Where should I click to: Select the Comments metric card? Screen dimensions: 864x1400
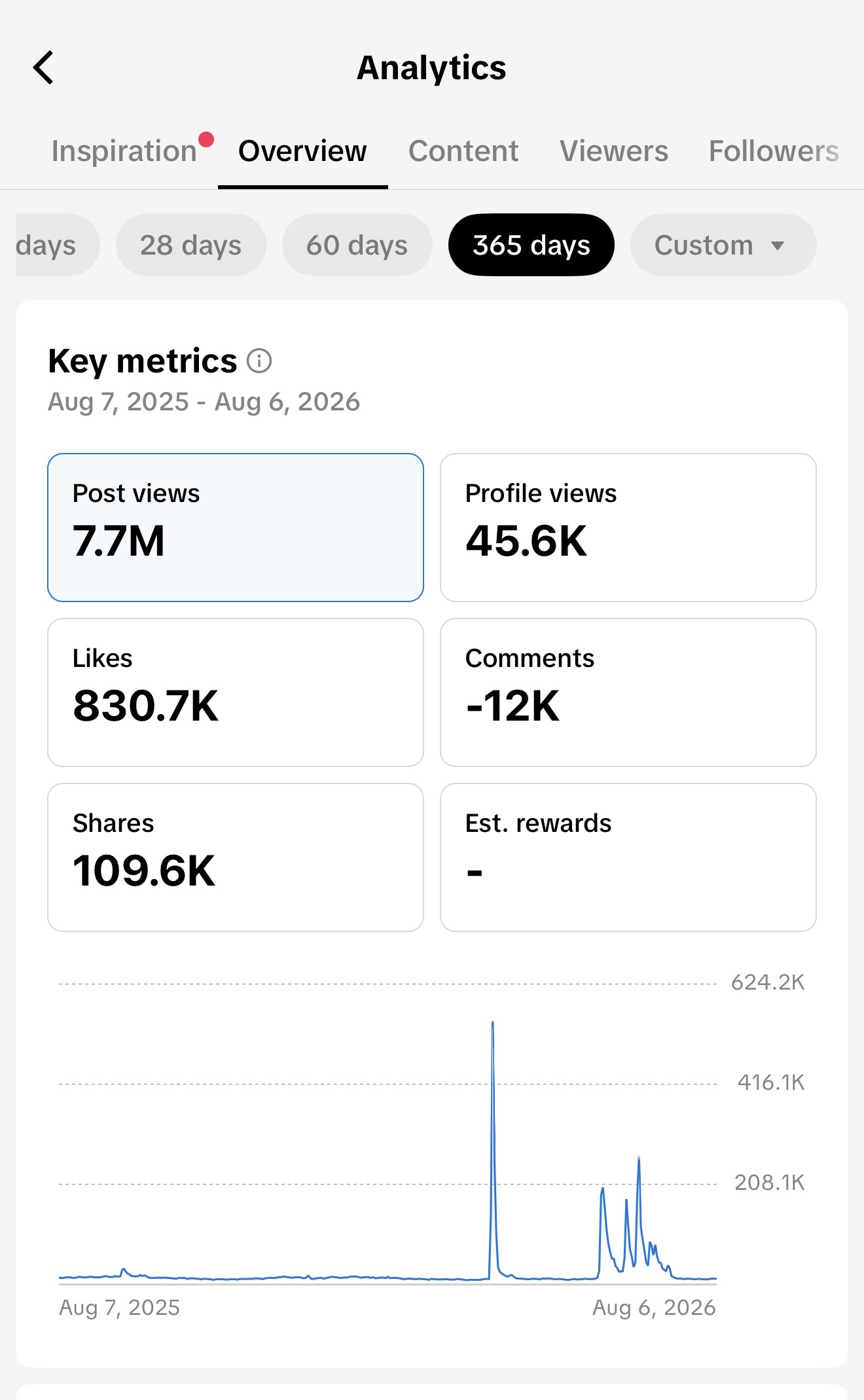[x=628, y=692]
